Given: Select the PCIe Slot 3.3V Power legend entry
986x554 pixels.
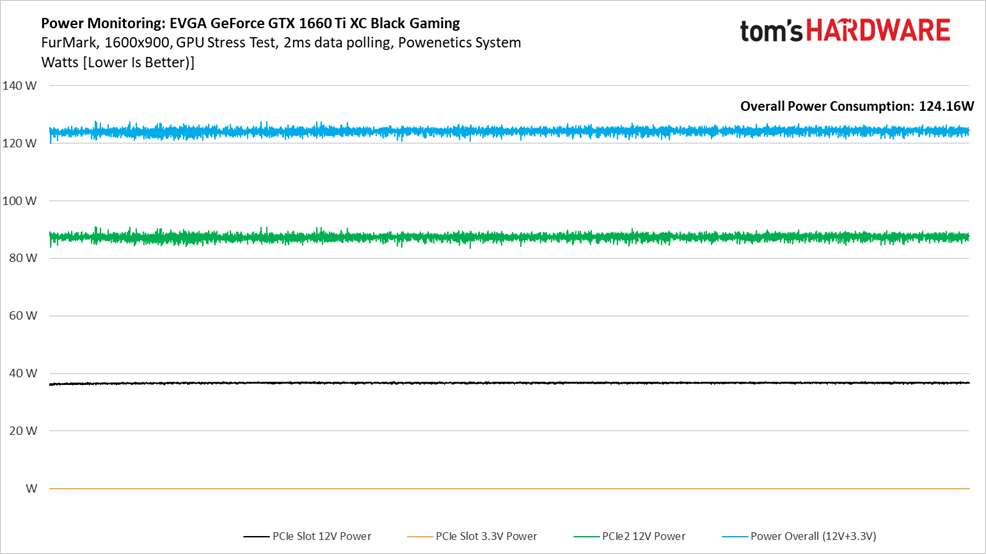Looking at the screenshot, I should point(472,536).
